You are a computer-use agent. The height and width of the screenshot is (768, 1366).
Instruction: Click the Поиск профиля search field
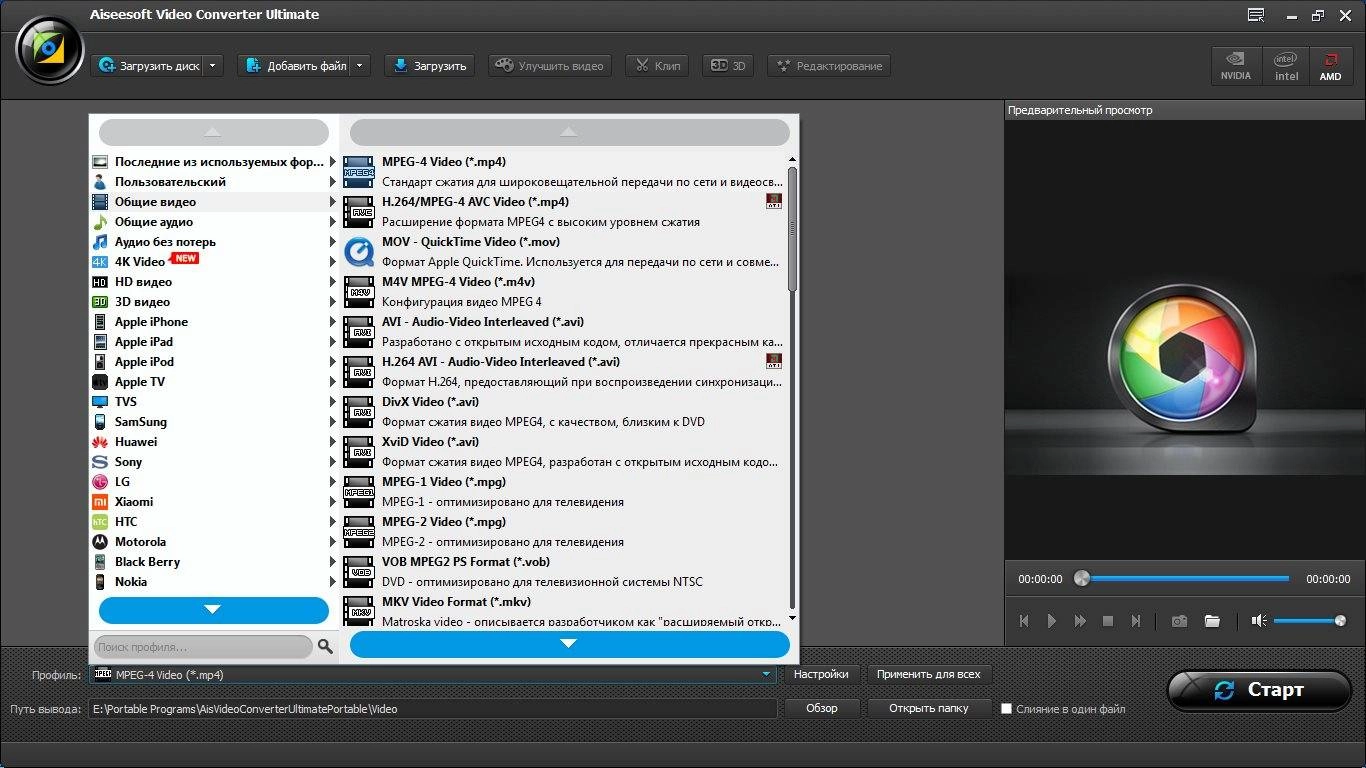[x=203, y=647]
